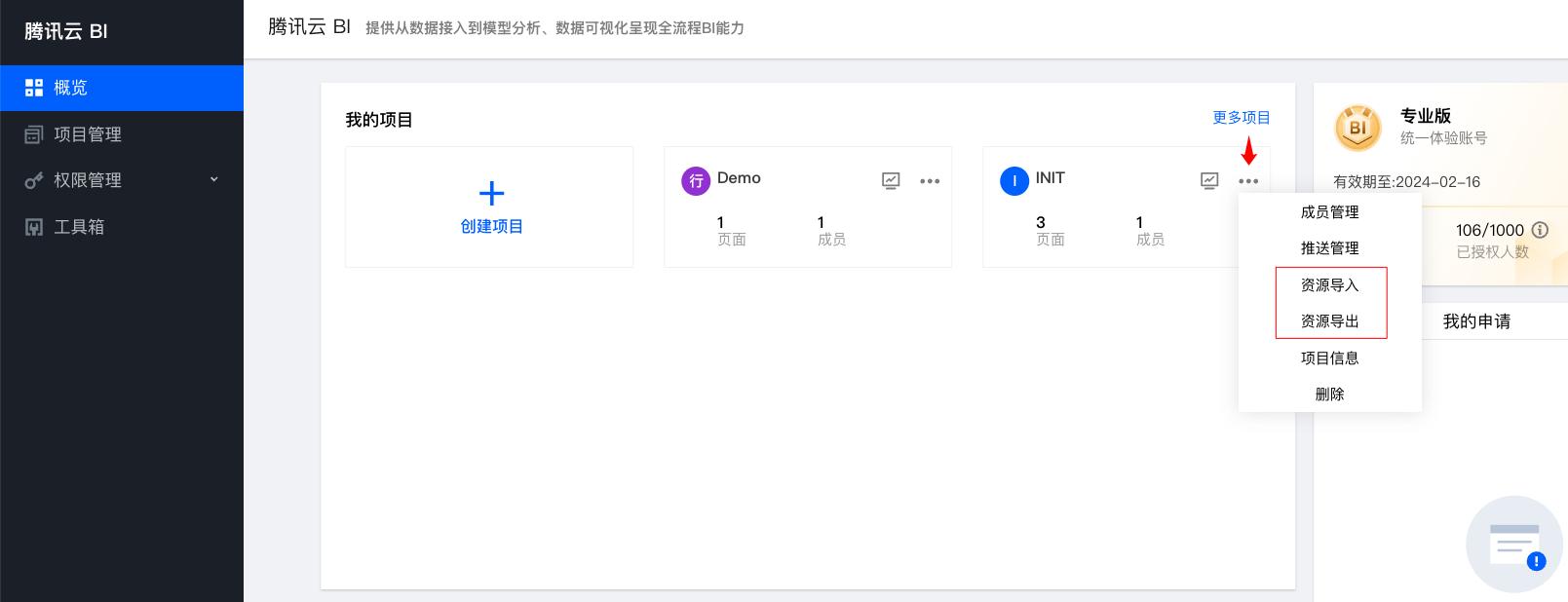This screenshot has height=602, width=1568.
Task: Click the 概览 grid icon in sidebar
Action: click(34, 88)
